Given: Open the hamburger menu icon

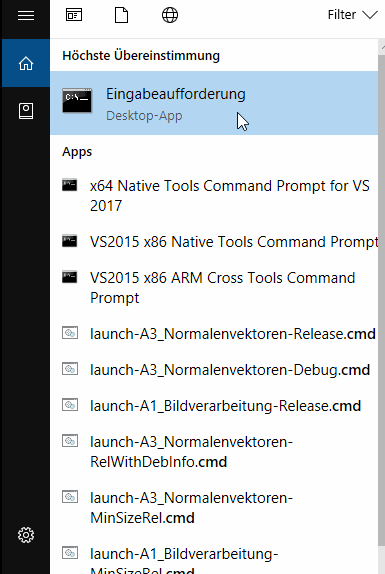Looking at the screenshot, I should 26,15.
